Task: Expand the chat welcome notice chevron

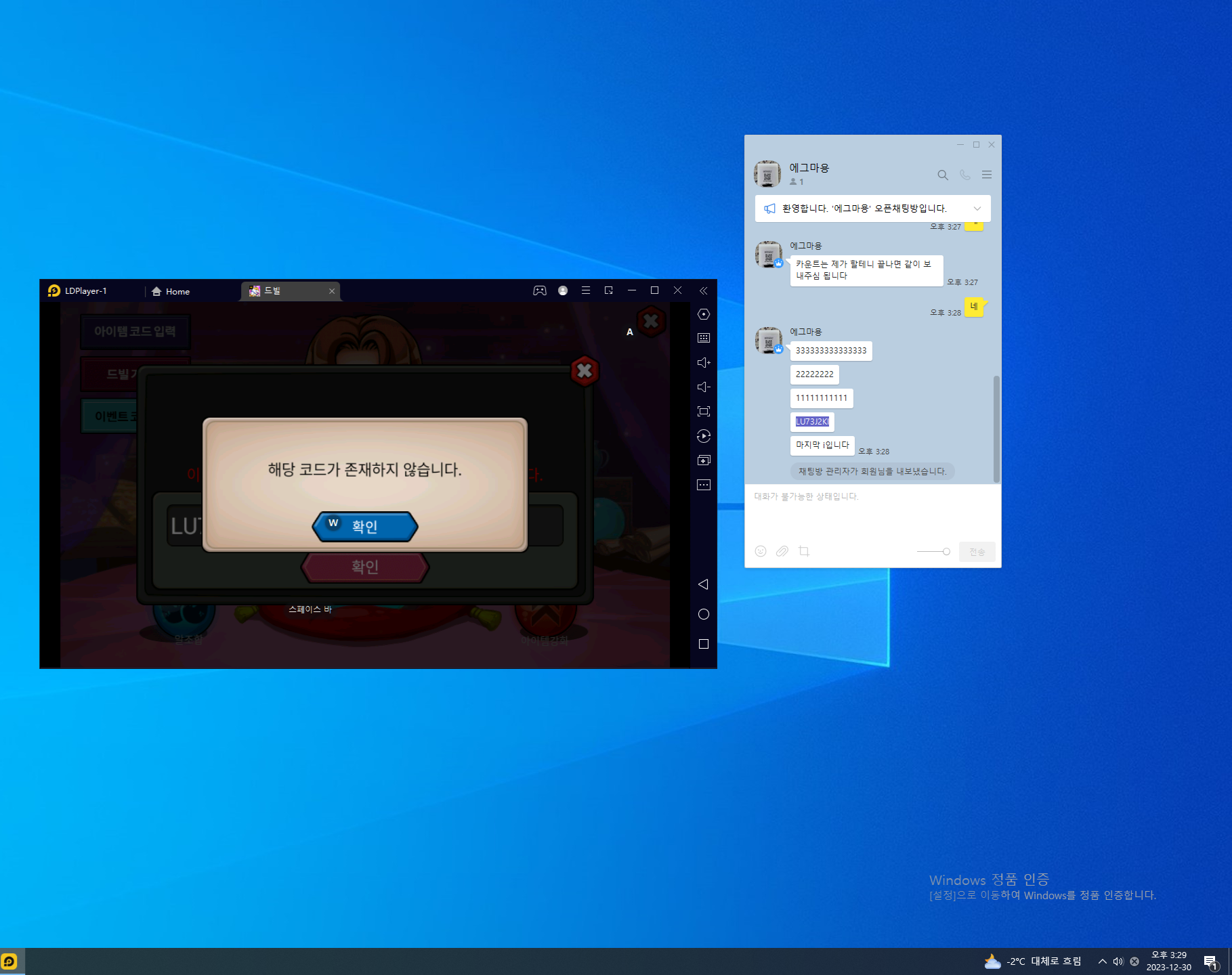Action: click(977, 209)
